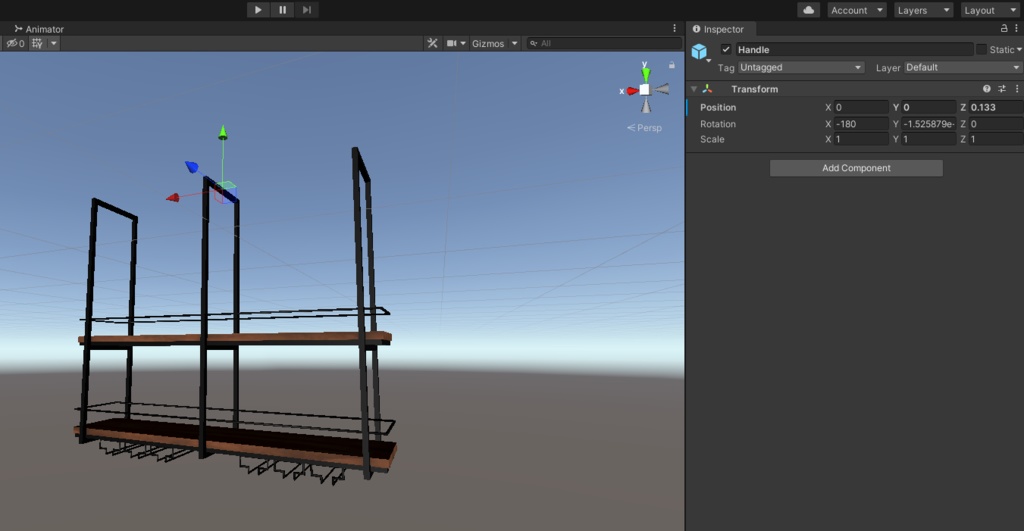Screen dimensions: 1024x531
Task: Click the Rotation Y field
Action: (929, 123)
